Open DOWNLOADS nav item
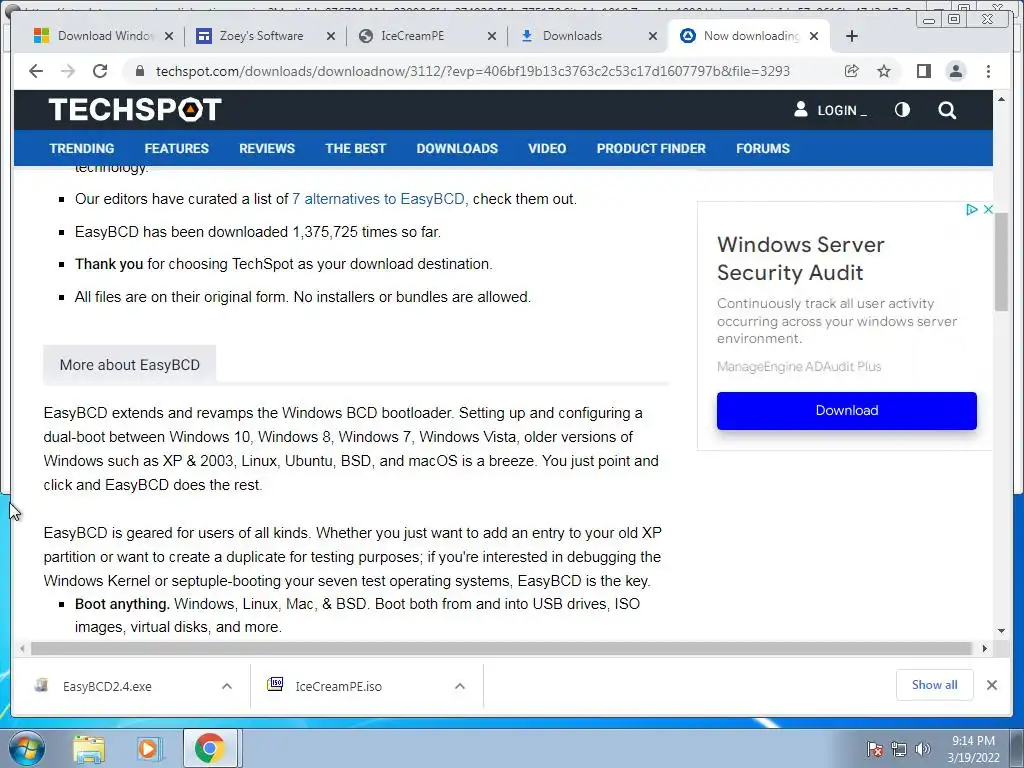Image resolution: width=1024 pixels, height=768 pixels. tap(457, 148)
